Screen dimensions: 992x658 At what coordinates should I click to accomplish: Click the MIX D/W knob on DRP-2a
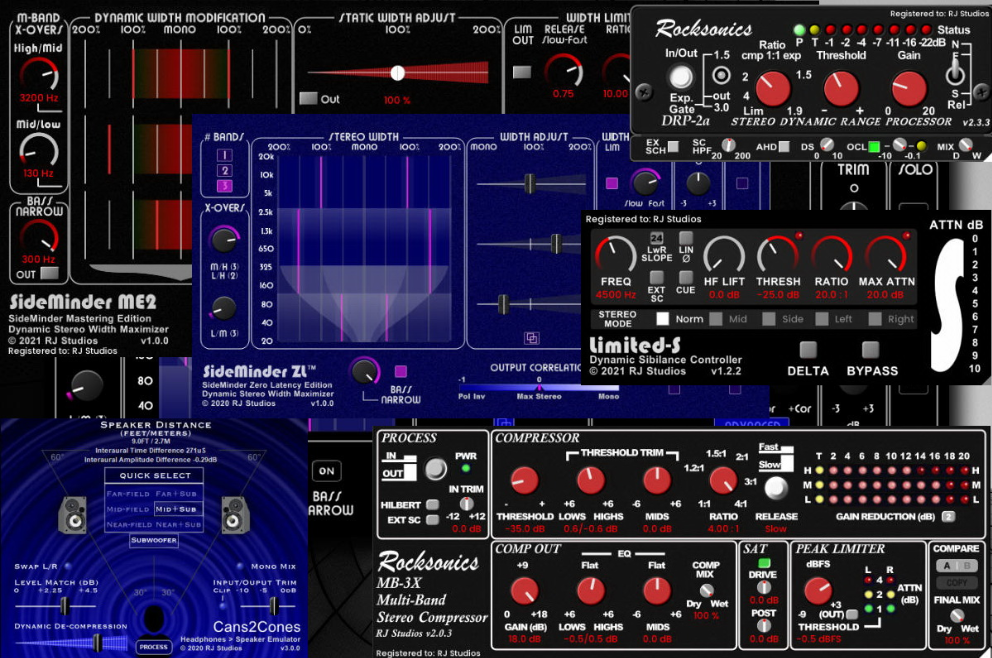965,145
